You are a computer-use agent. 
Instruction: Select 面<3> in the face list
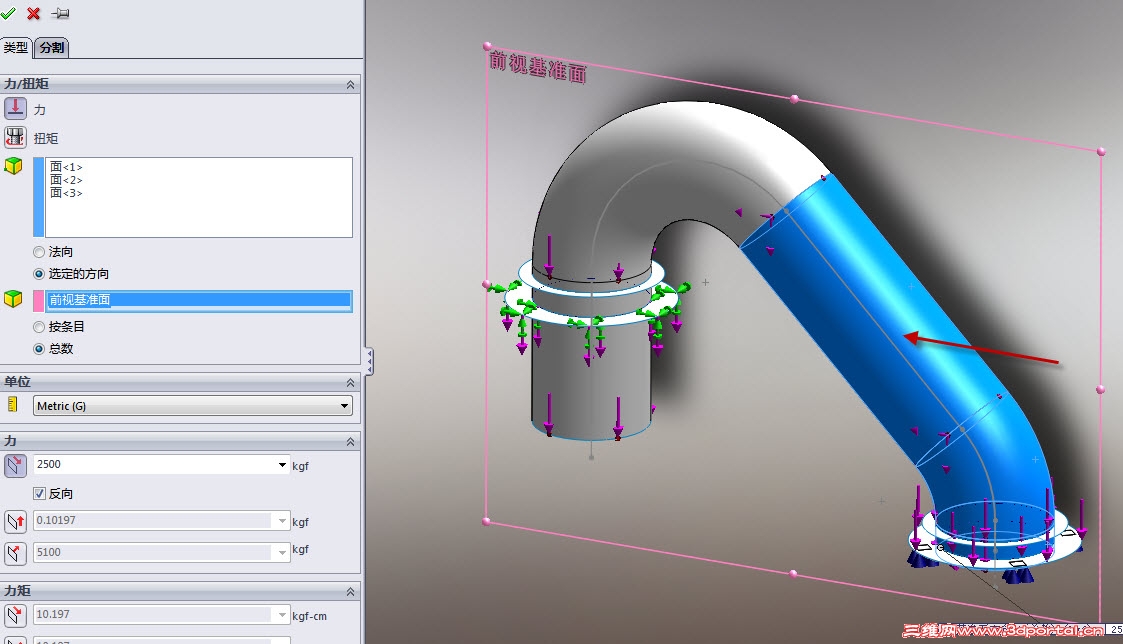pos(66,193)
